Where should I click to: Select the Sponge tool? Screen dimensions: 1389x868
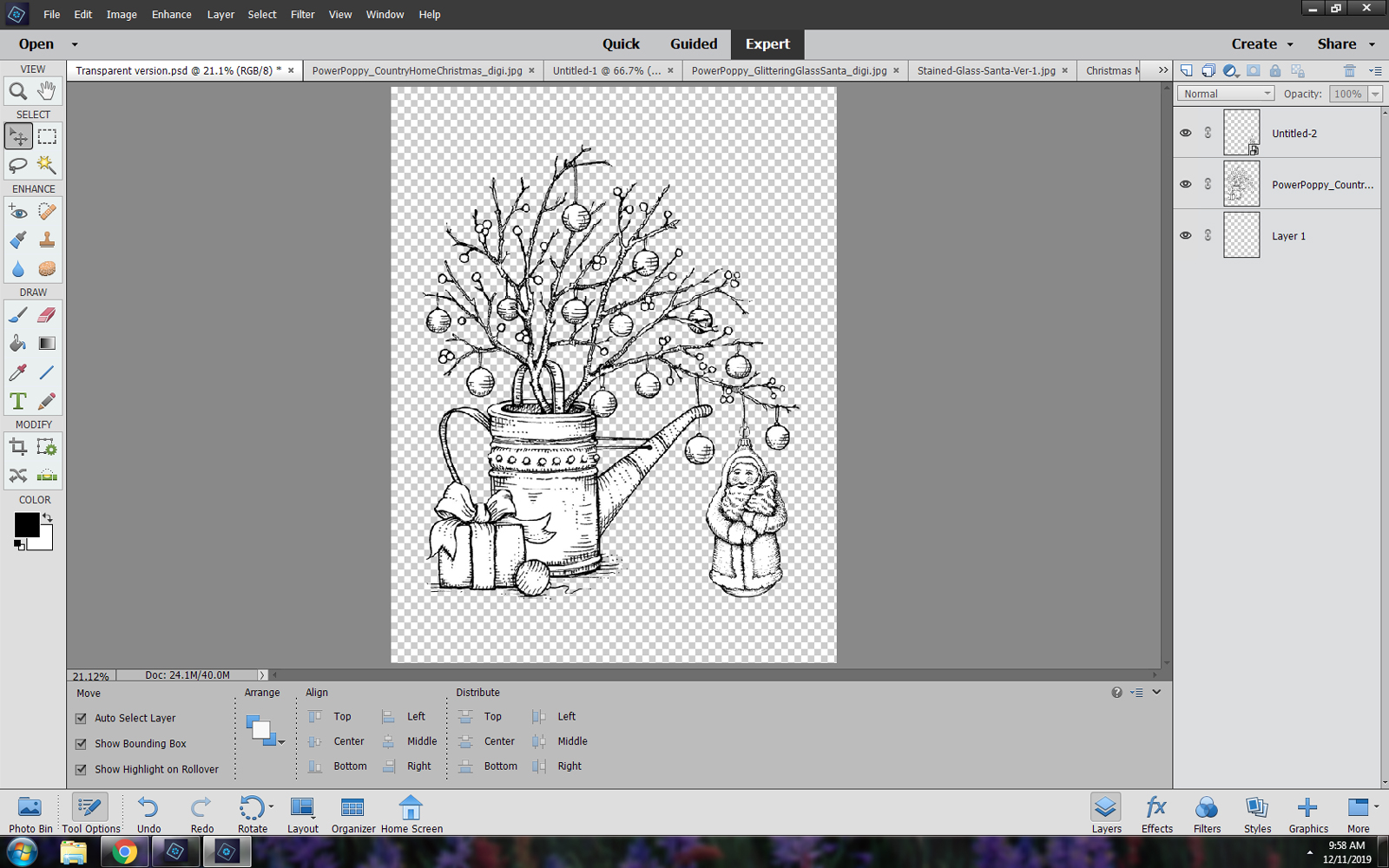point(47,268)
